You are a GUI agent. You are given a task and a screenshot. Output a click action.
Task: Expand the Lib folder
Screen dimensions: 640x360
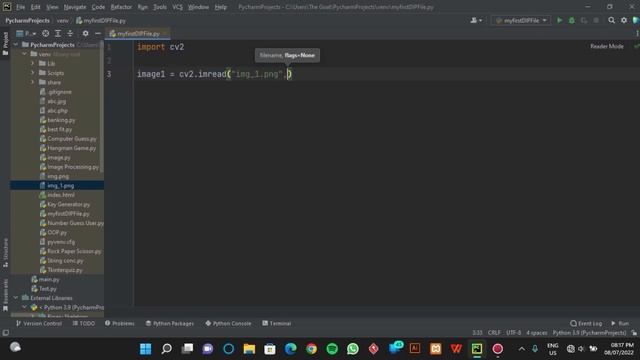[x=33, y=63]
